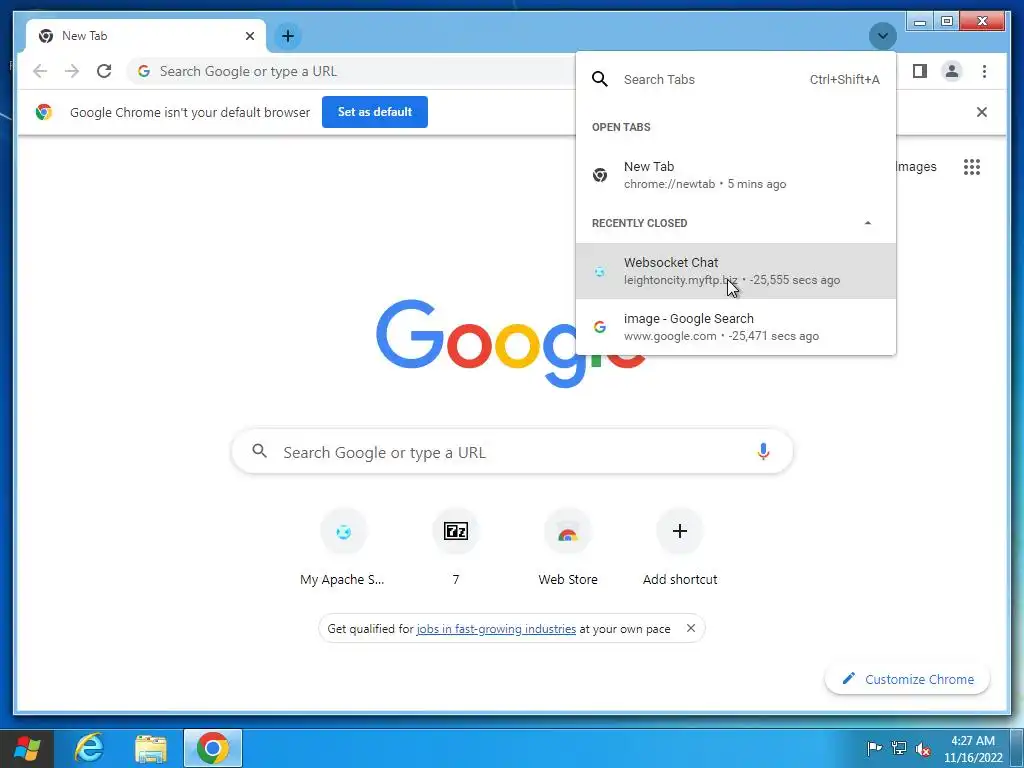The image size is (1024, 768).
Task: Click the OPEN TABS heading
Action: [x=621, y=127]
